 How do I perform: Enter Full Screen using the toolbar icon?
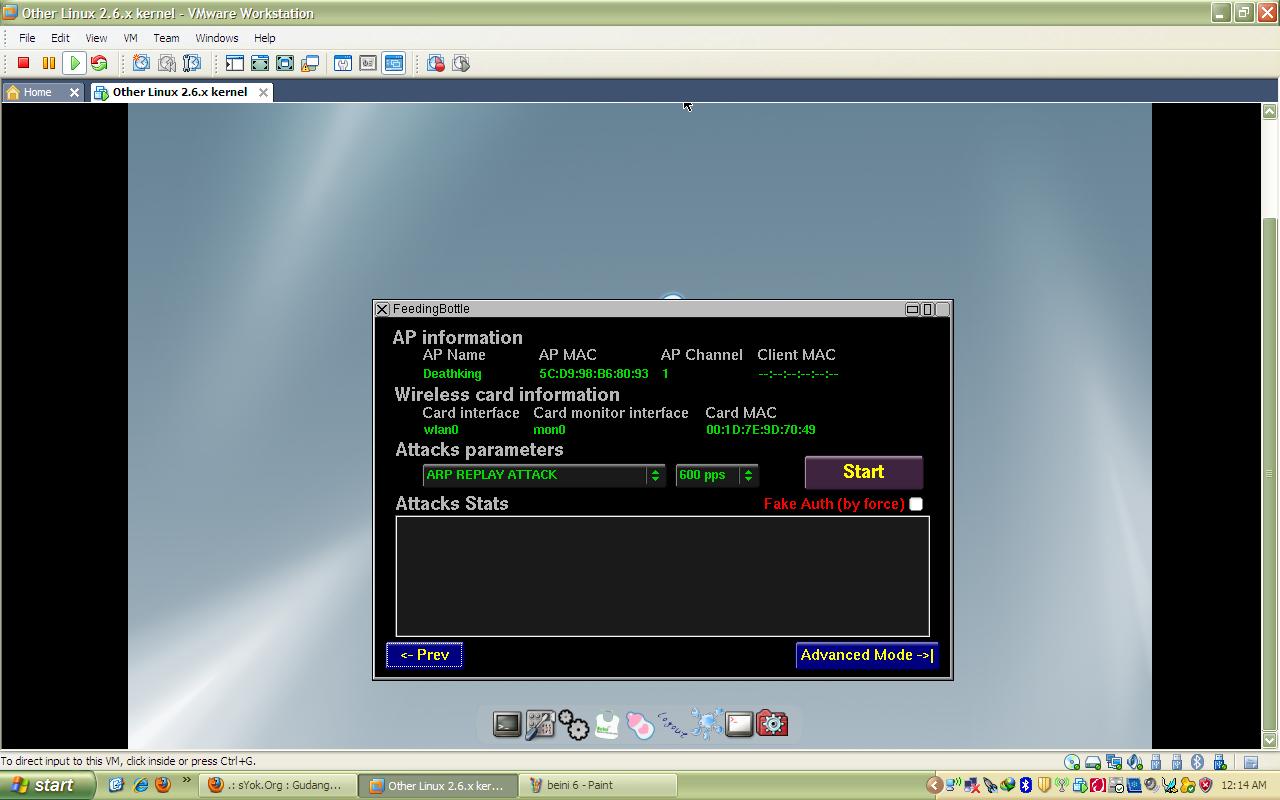(x=285, y=63)
